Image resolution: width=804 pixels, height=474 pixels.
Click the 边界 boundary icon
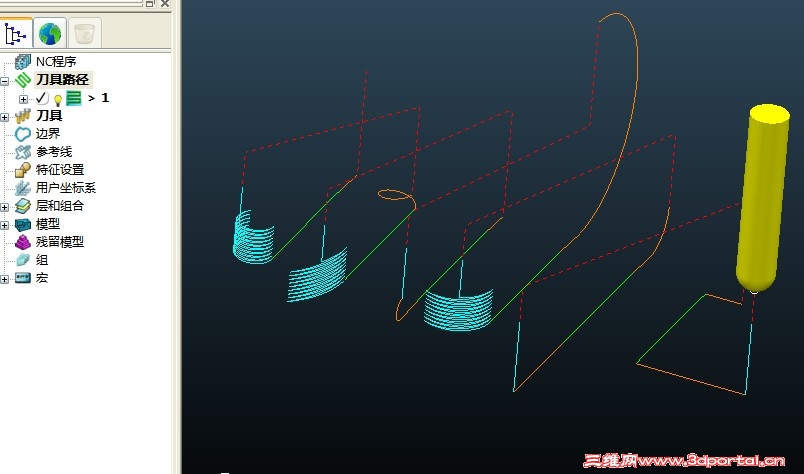[x=23, y=134]
